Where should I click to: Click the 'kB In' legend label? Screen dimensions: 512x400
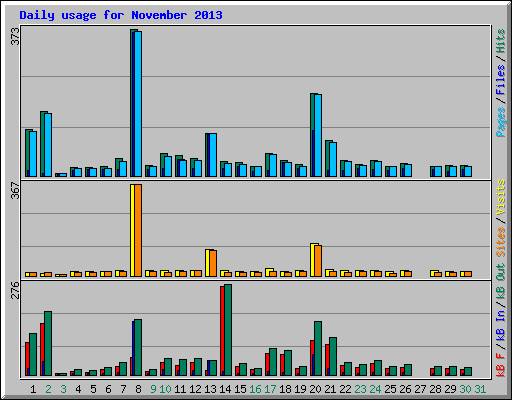(501, 326)
